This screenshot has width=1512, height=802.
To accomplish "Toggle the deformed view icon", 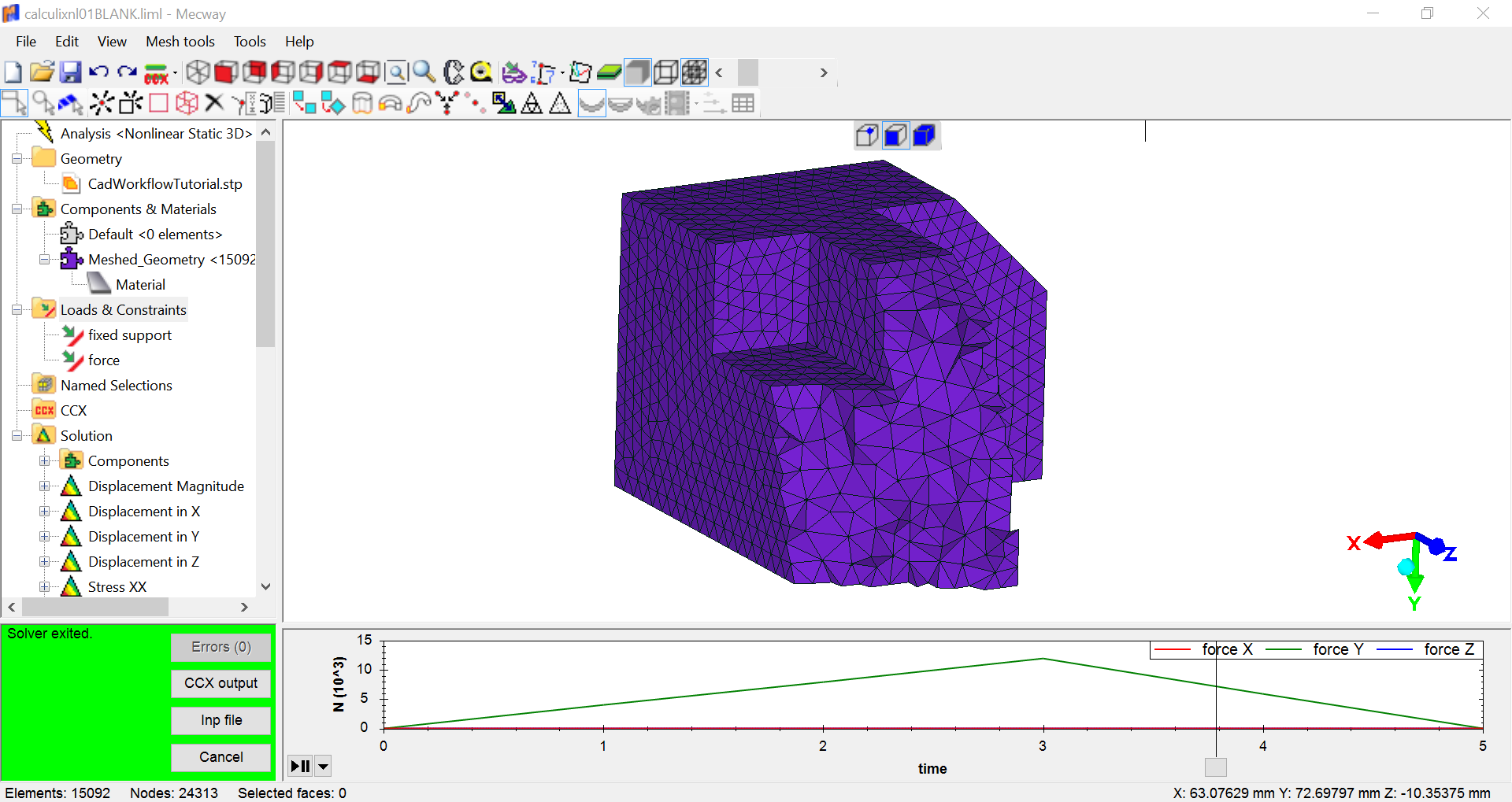I will 591,103.
